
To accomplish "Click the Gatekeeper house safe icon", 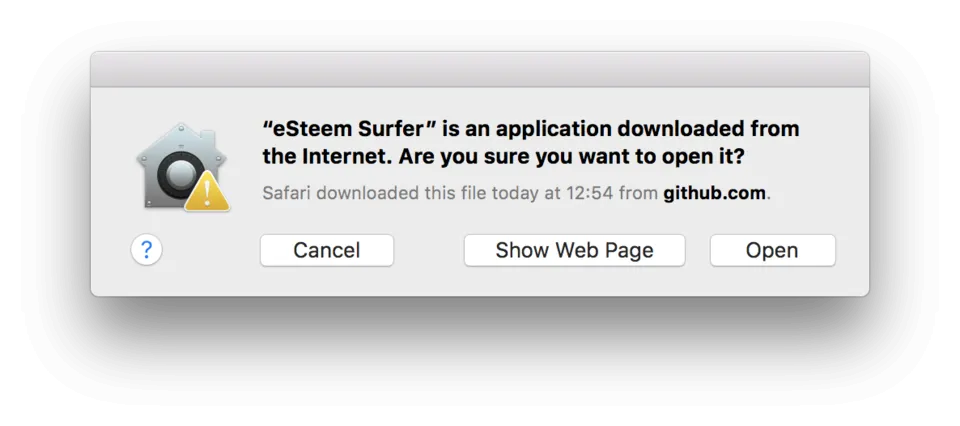I will click(182, 166).
